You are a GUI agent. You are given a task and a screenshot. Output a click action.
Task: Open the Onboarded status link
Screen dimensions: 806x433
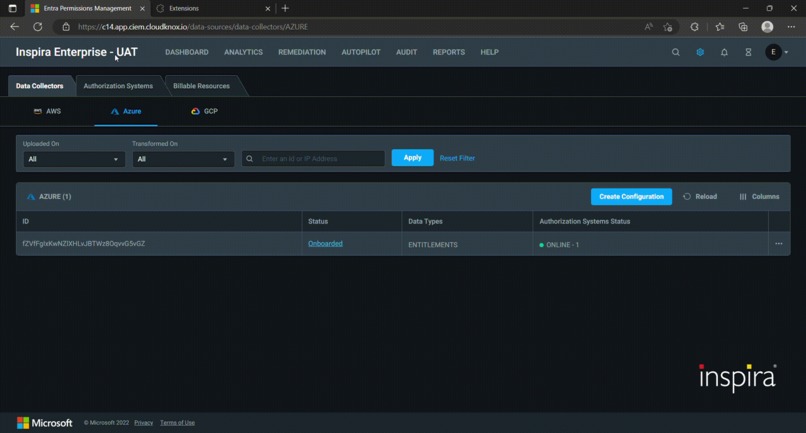325,244
